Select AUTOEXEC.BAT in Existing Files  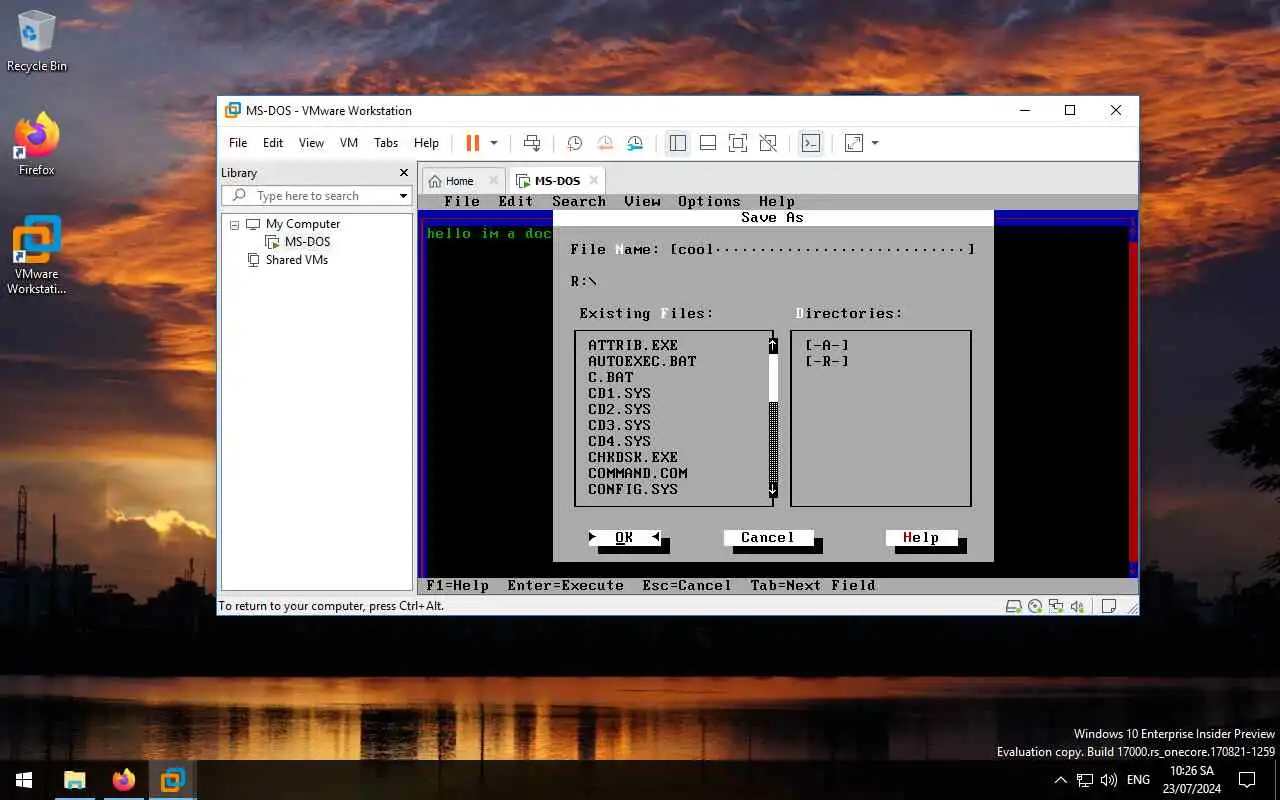click(x=642, y=361)
